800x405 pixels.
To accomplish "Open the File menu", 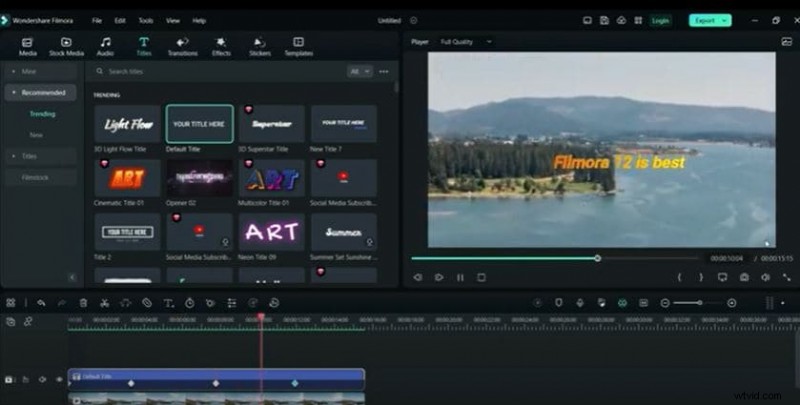I will [97, 21].
